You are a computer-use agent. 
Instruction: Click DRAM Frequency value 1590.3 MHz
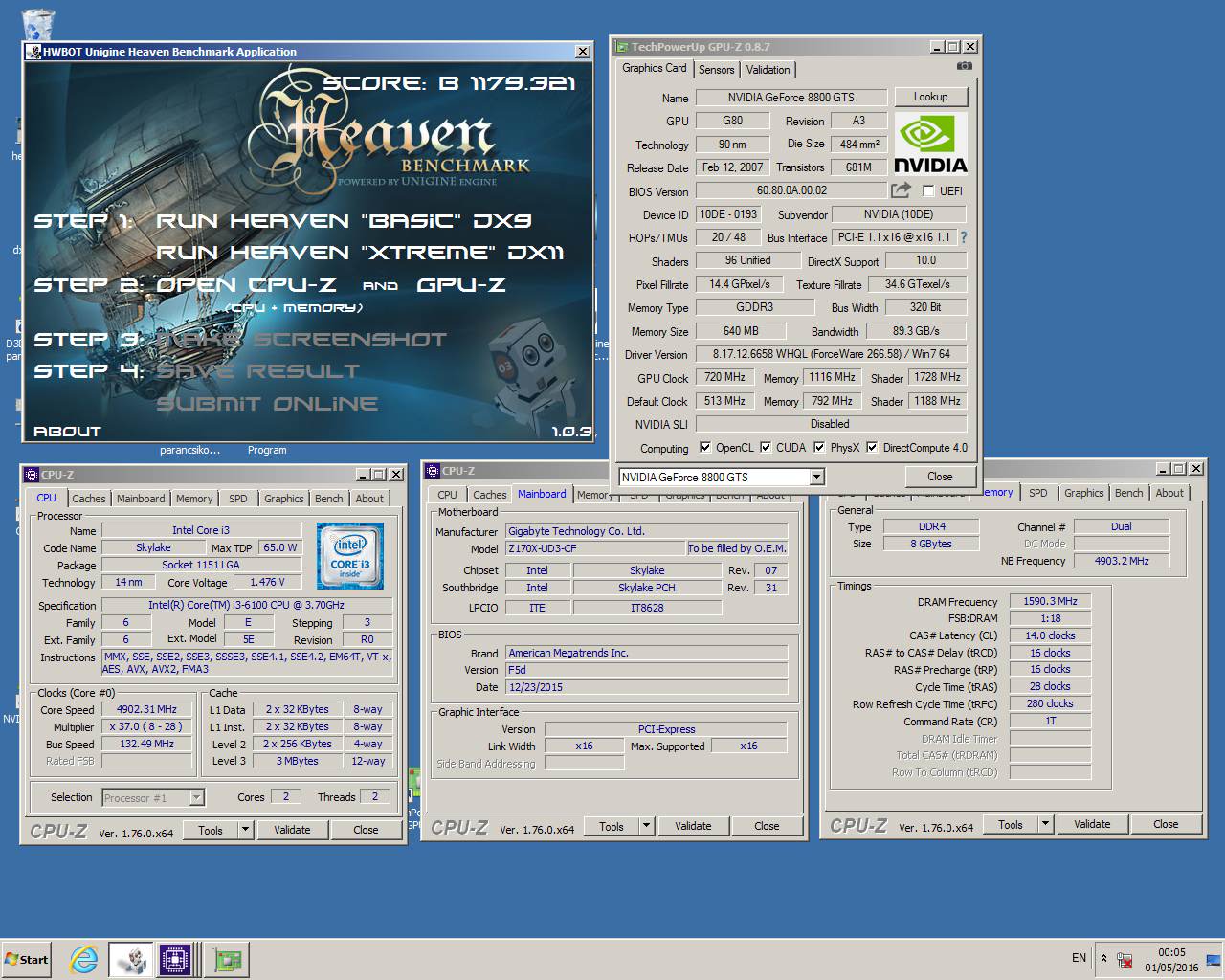tap(1050, 601)
